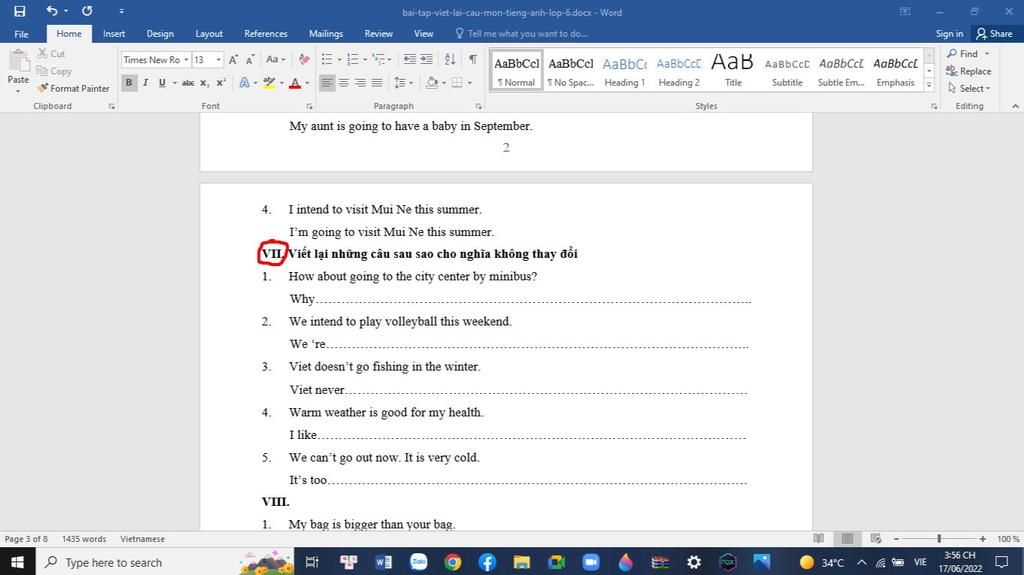
Task: Align text to center
Action: [x=344, y=82]
